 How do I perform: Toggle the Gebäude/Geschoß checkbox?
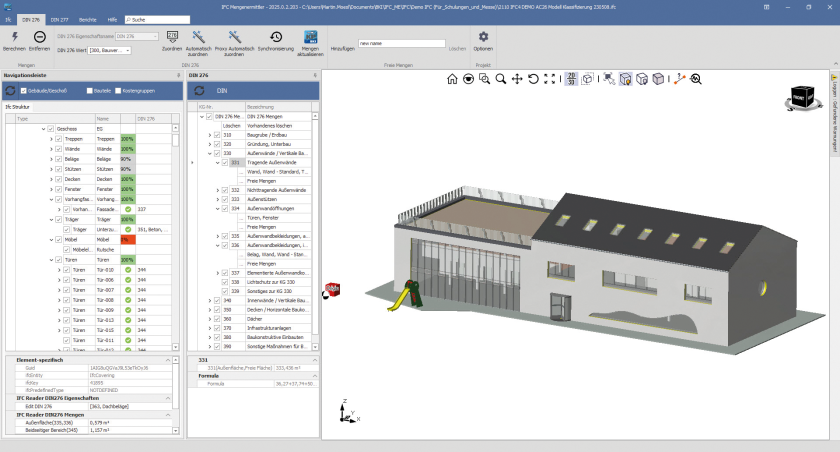[x=24, y=91]
